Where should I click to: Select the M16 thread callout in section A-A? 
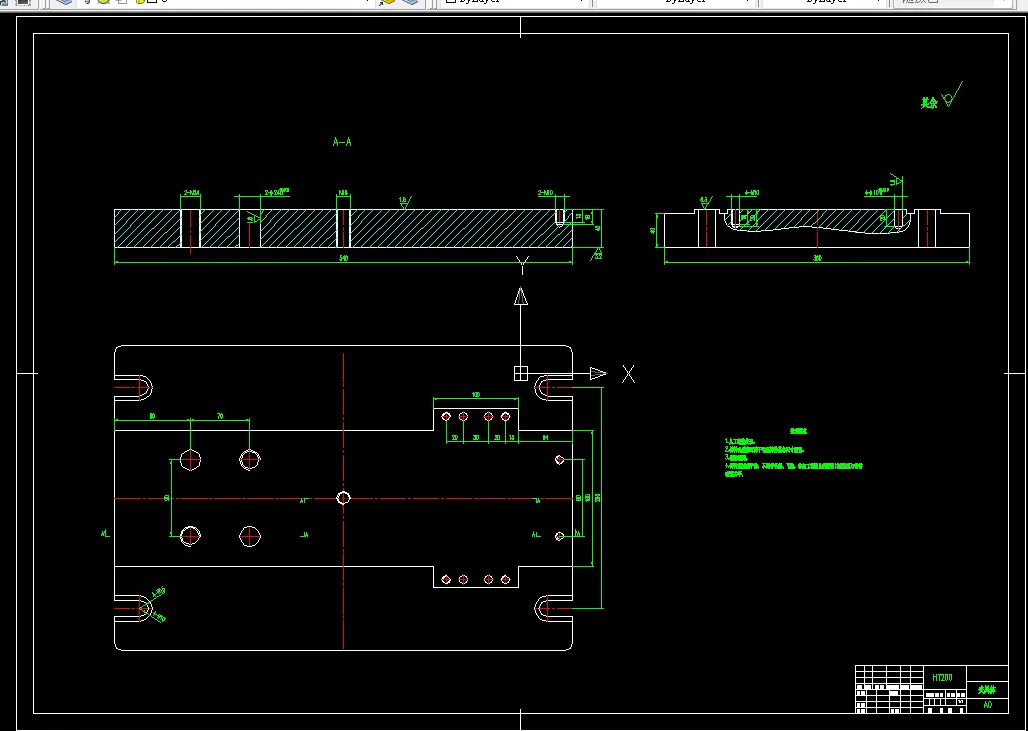[x=343, y=193]
